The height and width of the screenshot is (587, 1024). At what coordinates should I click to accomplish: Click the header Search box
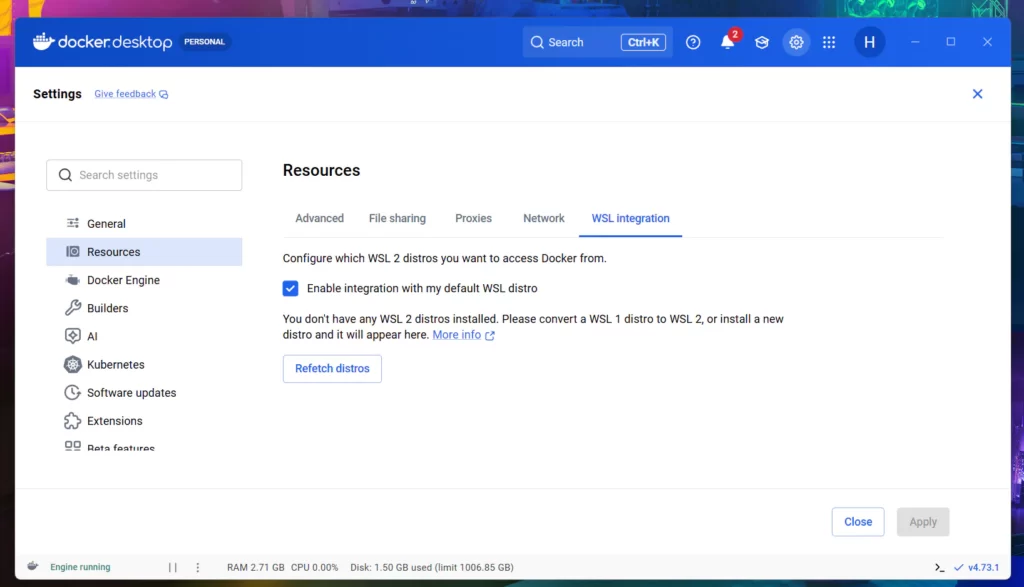pyautogui.click(x=597, y=42)
